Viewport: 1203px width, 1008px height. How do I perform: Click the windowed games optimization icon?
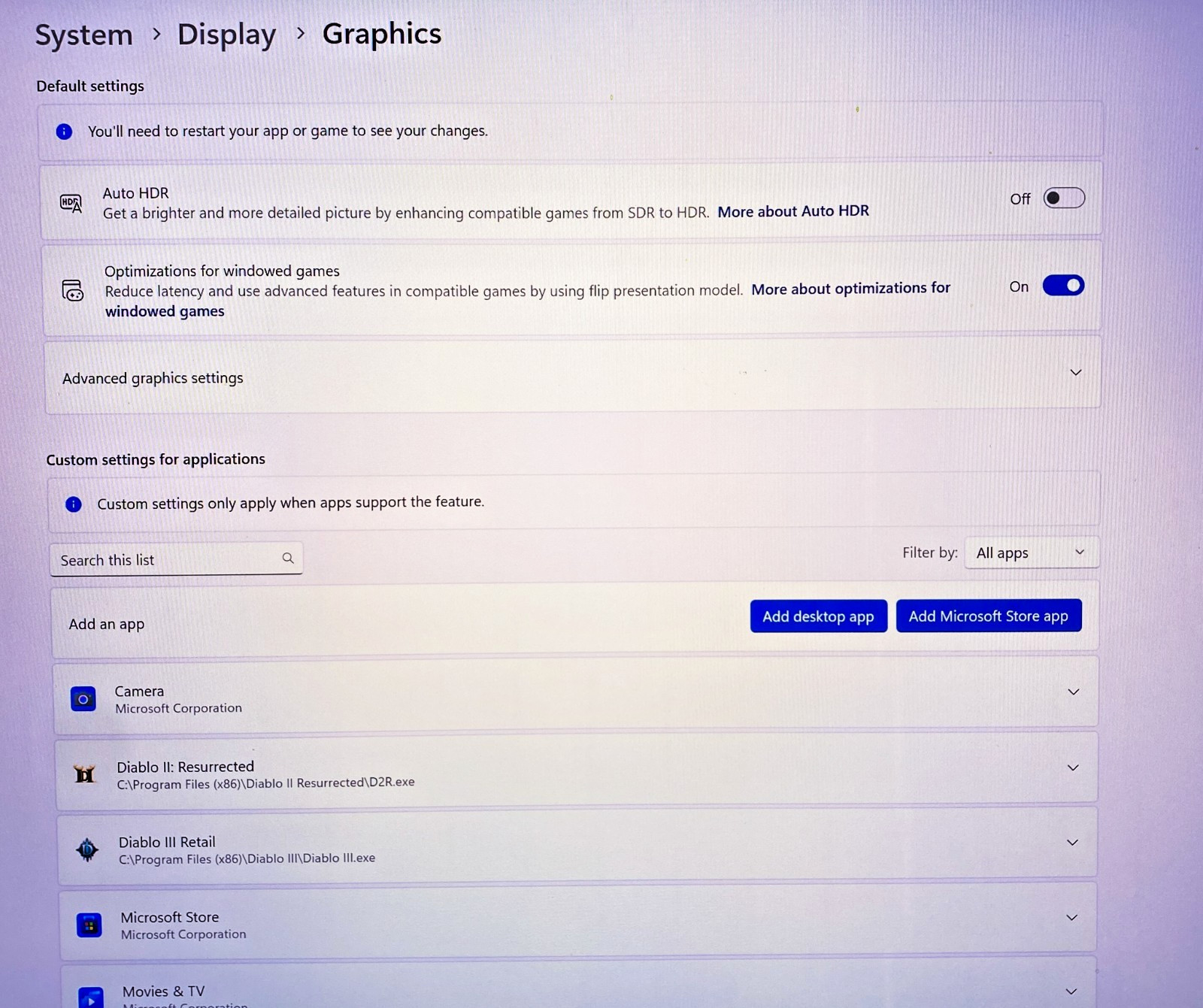pyautogui.click(x=72, y=290)
